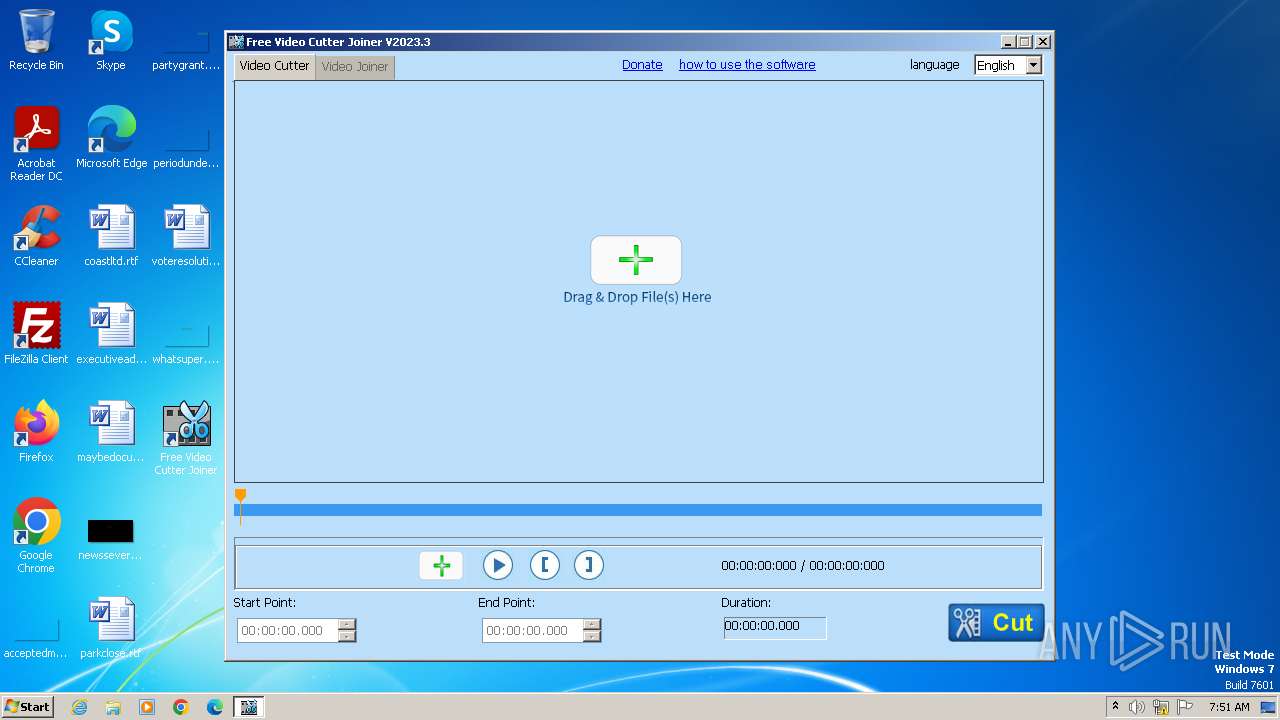Show hidden system tray icons arrow
This screenshot has width=1280, height=720.
pyautogui.click(x=1116, y=707)
